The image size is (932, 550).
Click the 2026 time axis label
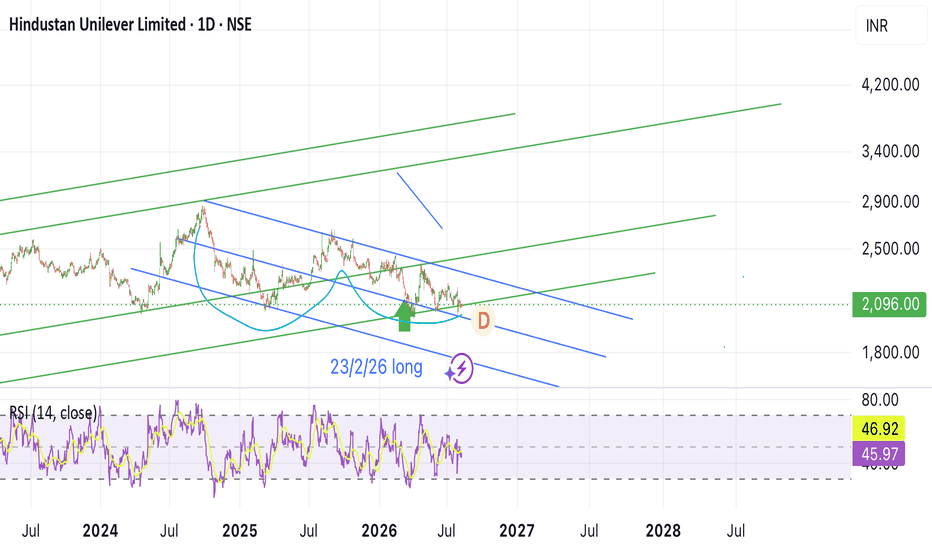pyautogui.click(x=379, y=530)
